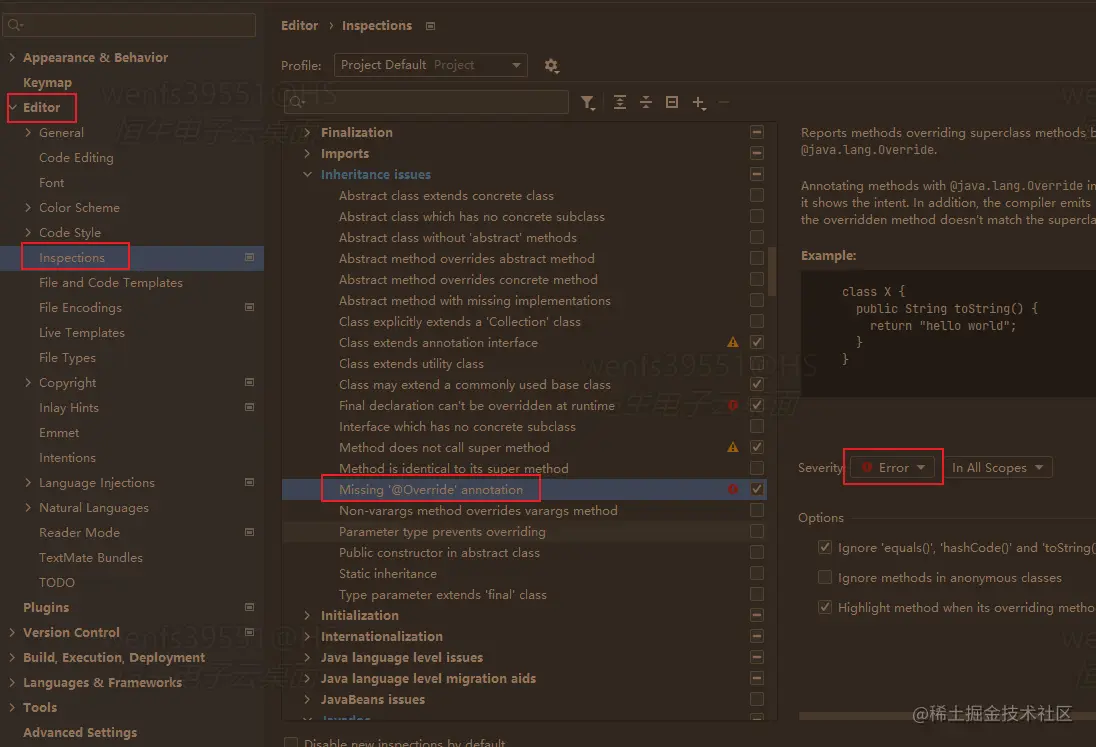1096x747 pixels.
Task: Click search icon in settings search box
Action: [x=15, y=25]
